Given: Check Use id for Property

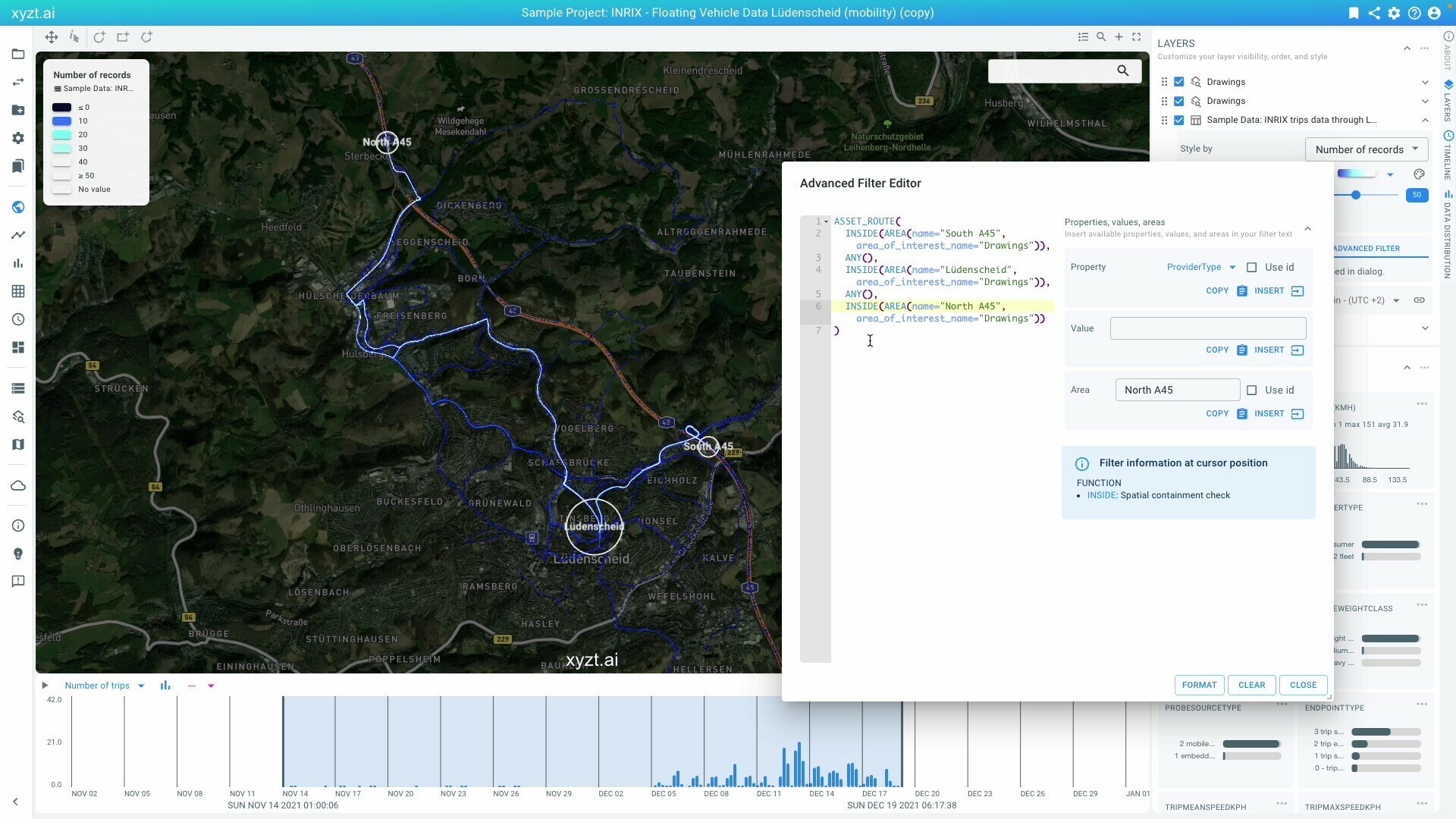Looking at the screenshot, I should click(1252, 267).
